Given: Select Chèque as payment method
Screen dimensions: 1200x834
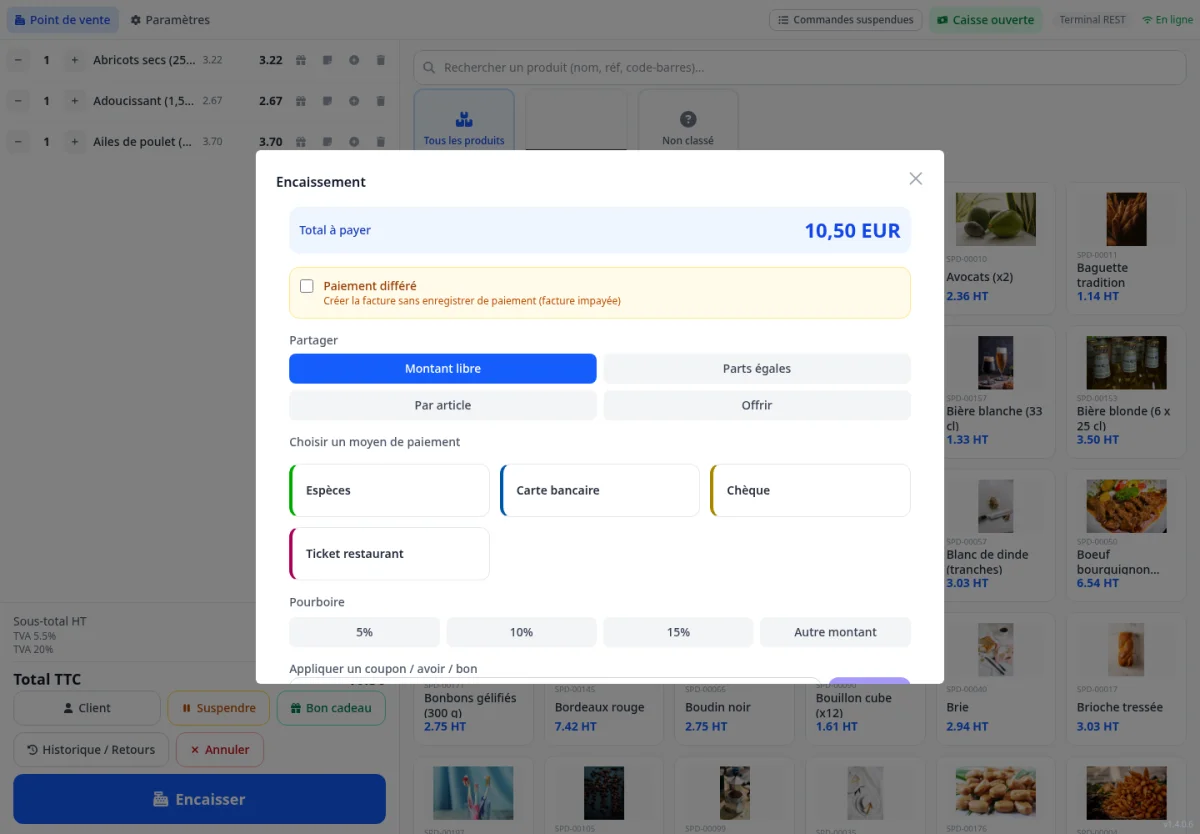Looking at the screenshot, I should pos(810,490).
